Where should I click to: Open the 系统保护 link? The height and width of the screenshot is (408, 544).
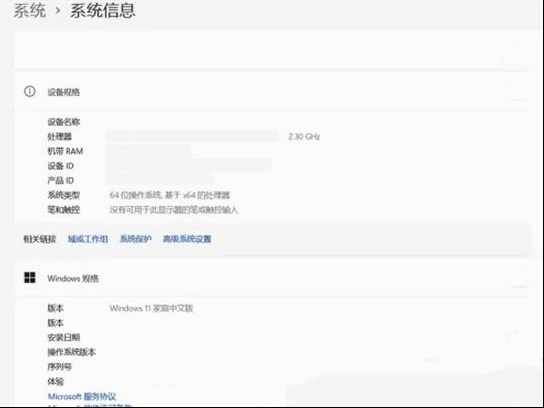point(135,239)
